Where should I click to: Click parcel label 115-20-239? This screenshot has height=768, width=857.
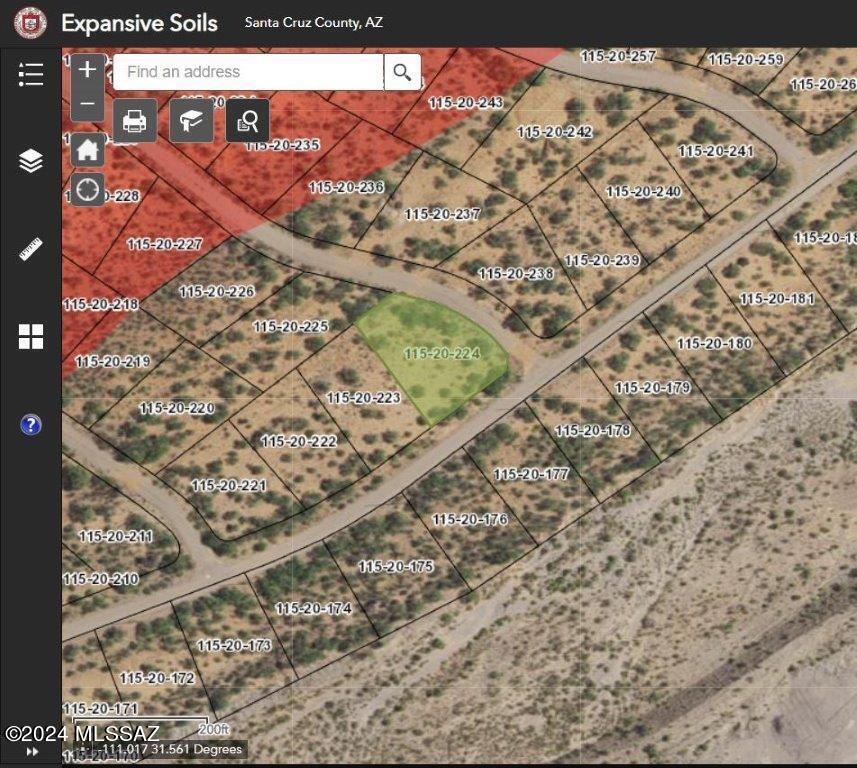(602, 260)
